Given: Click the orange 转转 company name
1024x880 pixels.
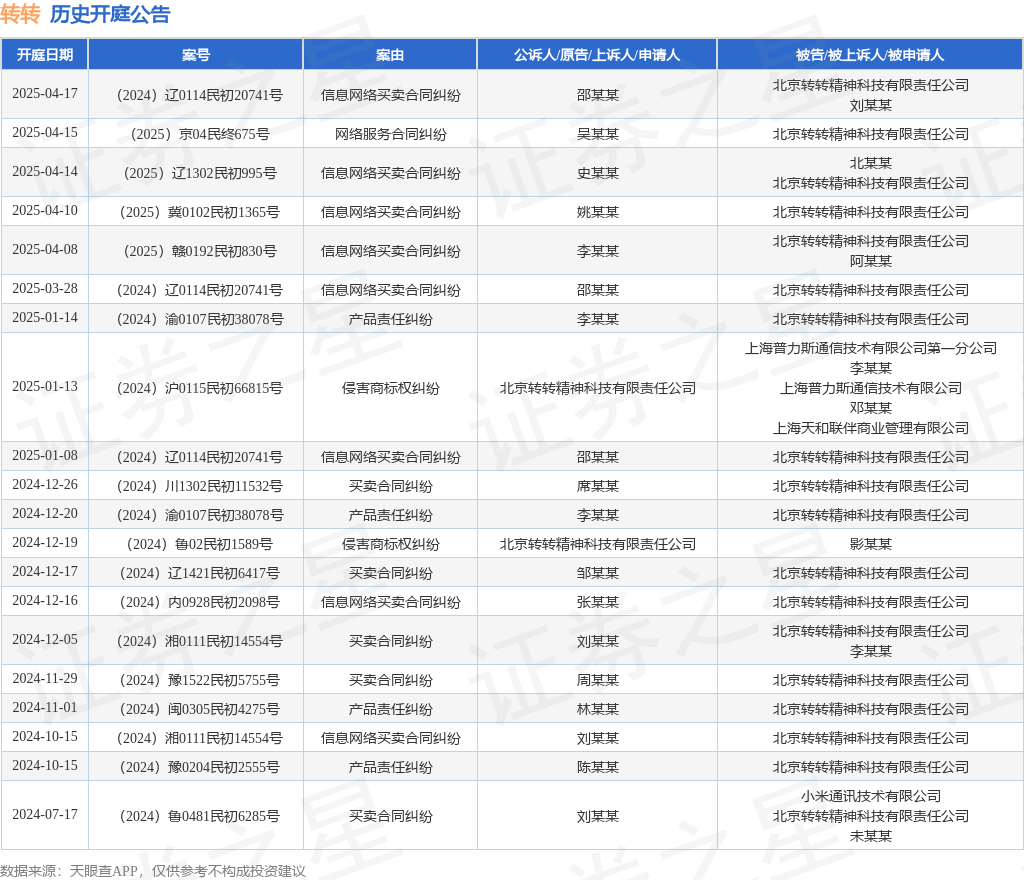Looking at the screenshot, I should 20,14.
